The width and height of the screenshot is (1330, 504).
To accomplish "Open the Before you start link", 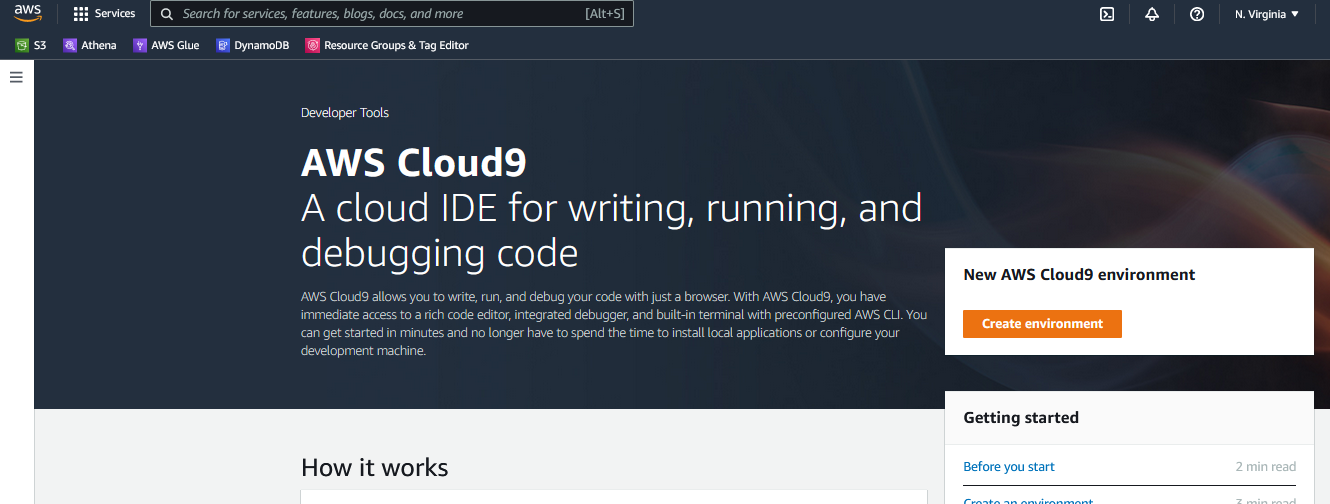I will [x=1009, y=467].
